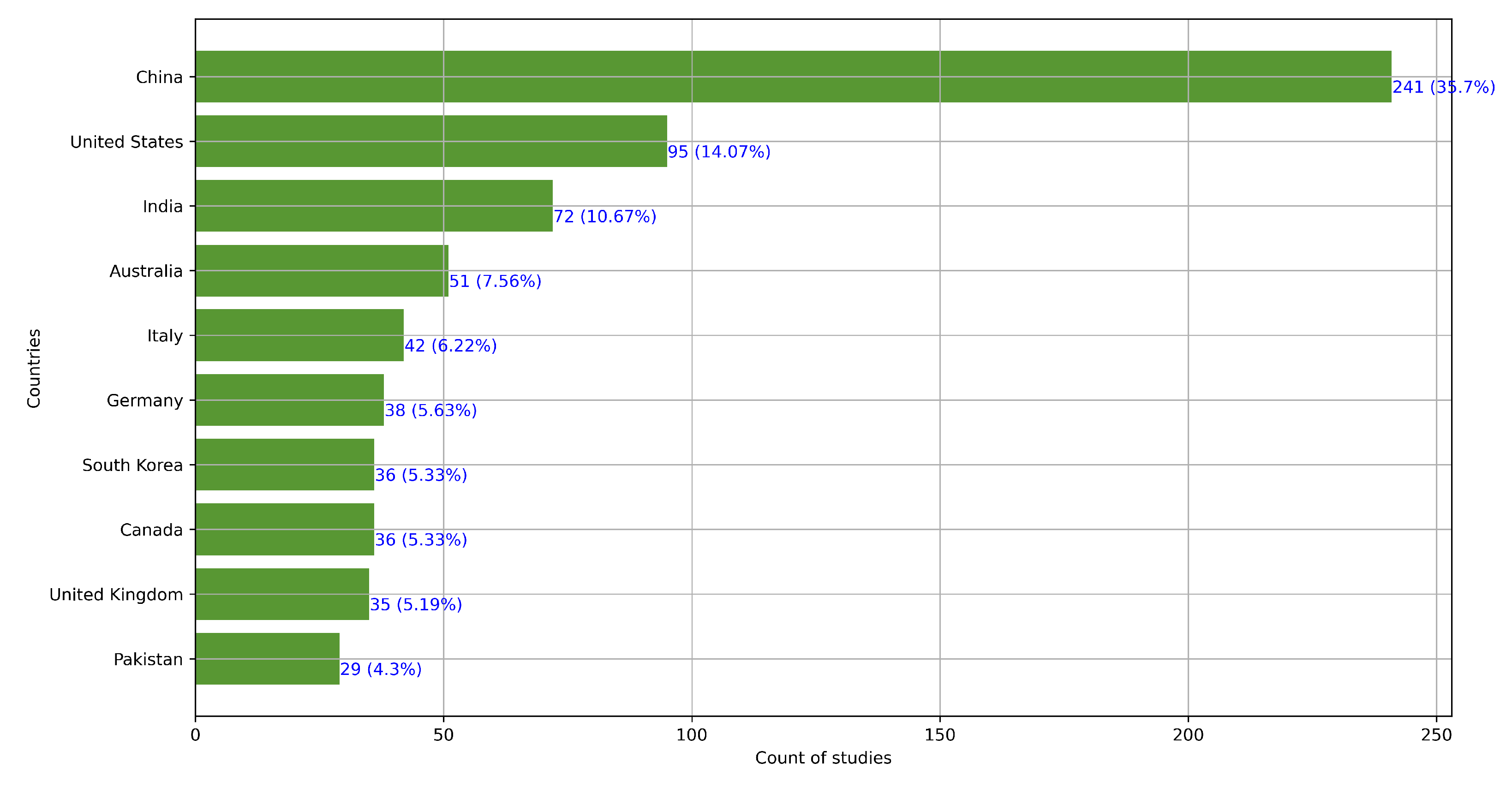Click the Italy bar
Screen dimensions: 1512x787
(x=299, y=335)
